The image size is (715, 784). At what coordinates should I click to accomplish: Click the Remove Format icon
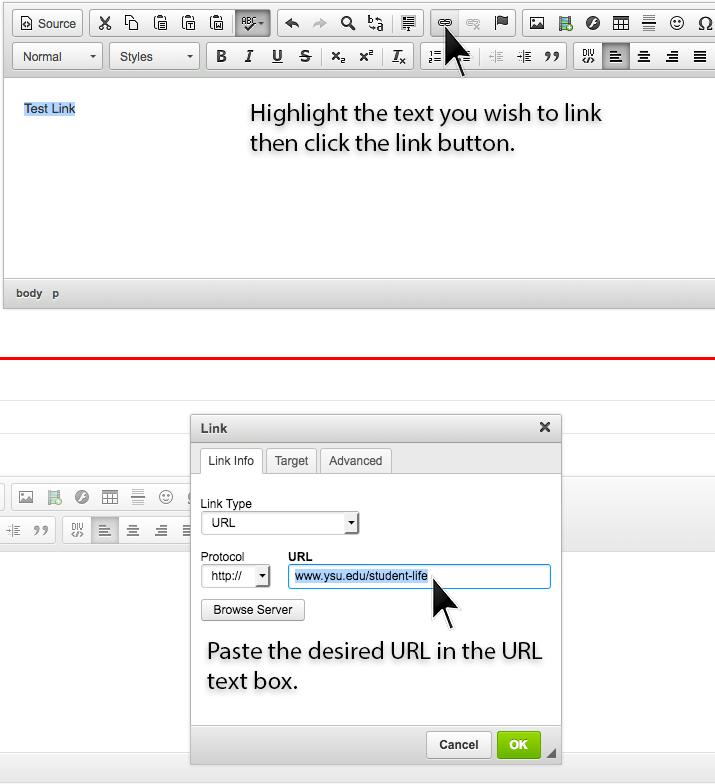tap(398, 56)
